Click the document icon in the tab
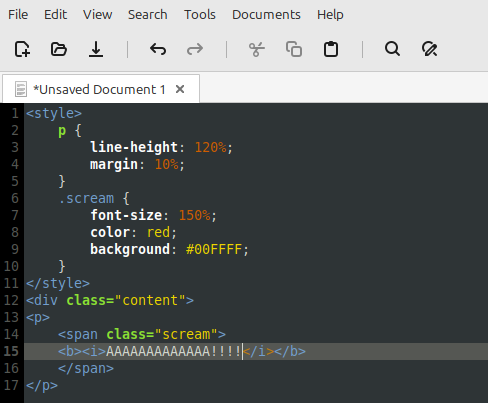488x403 pixels. coord(21,89)
